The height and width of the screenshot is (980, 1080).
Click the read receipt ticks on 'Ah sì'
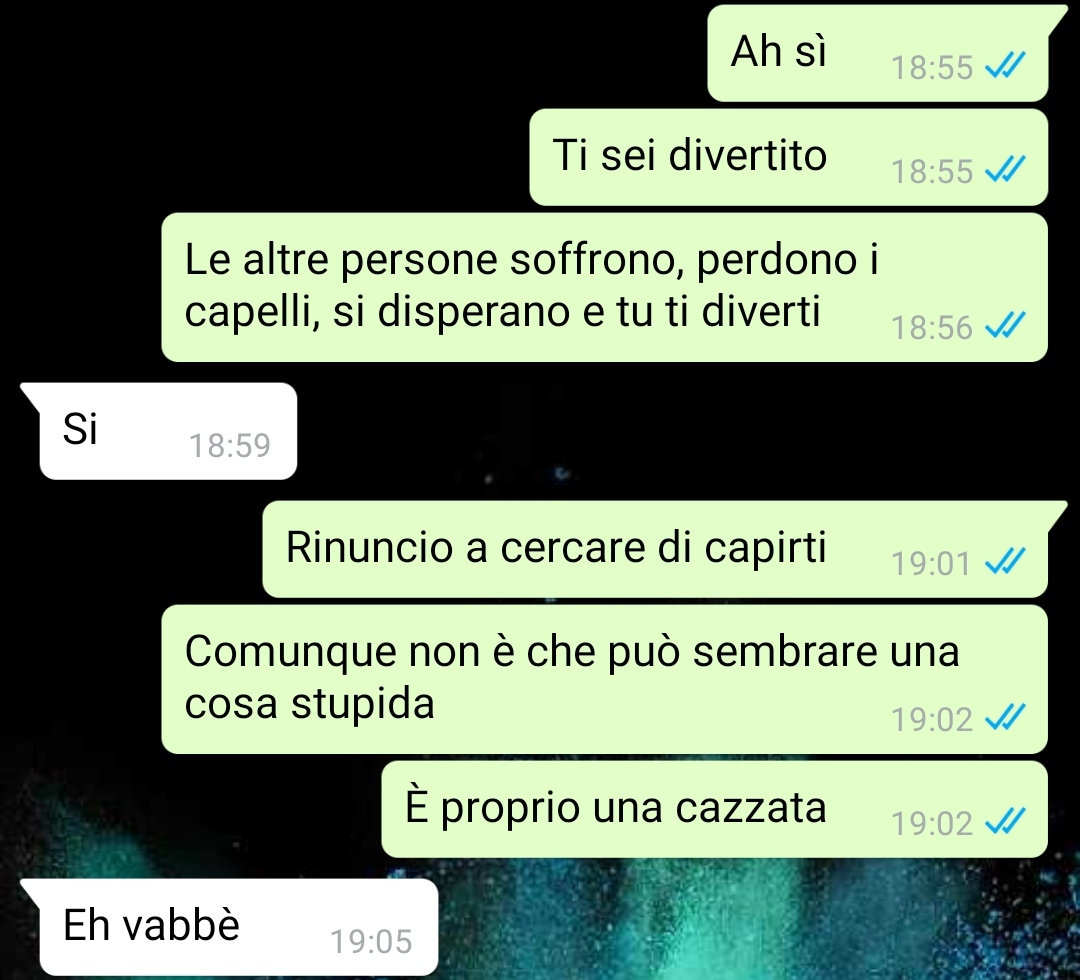coord(1006,66)
